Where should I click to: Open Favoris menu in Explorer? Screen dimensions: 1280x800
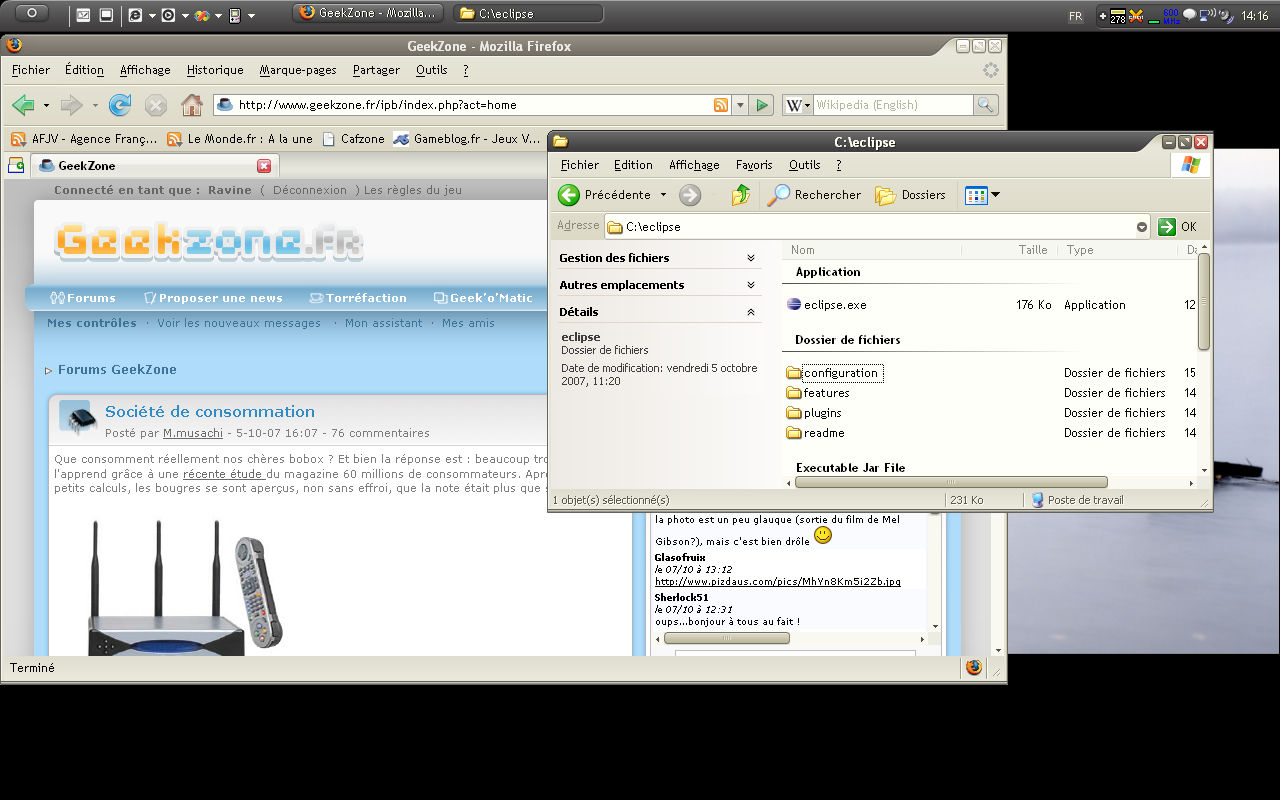click(754, 165)
